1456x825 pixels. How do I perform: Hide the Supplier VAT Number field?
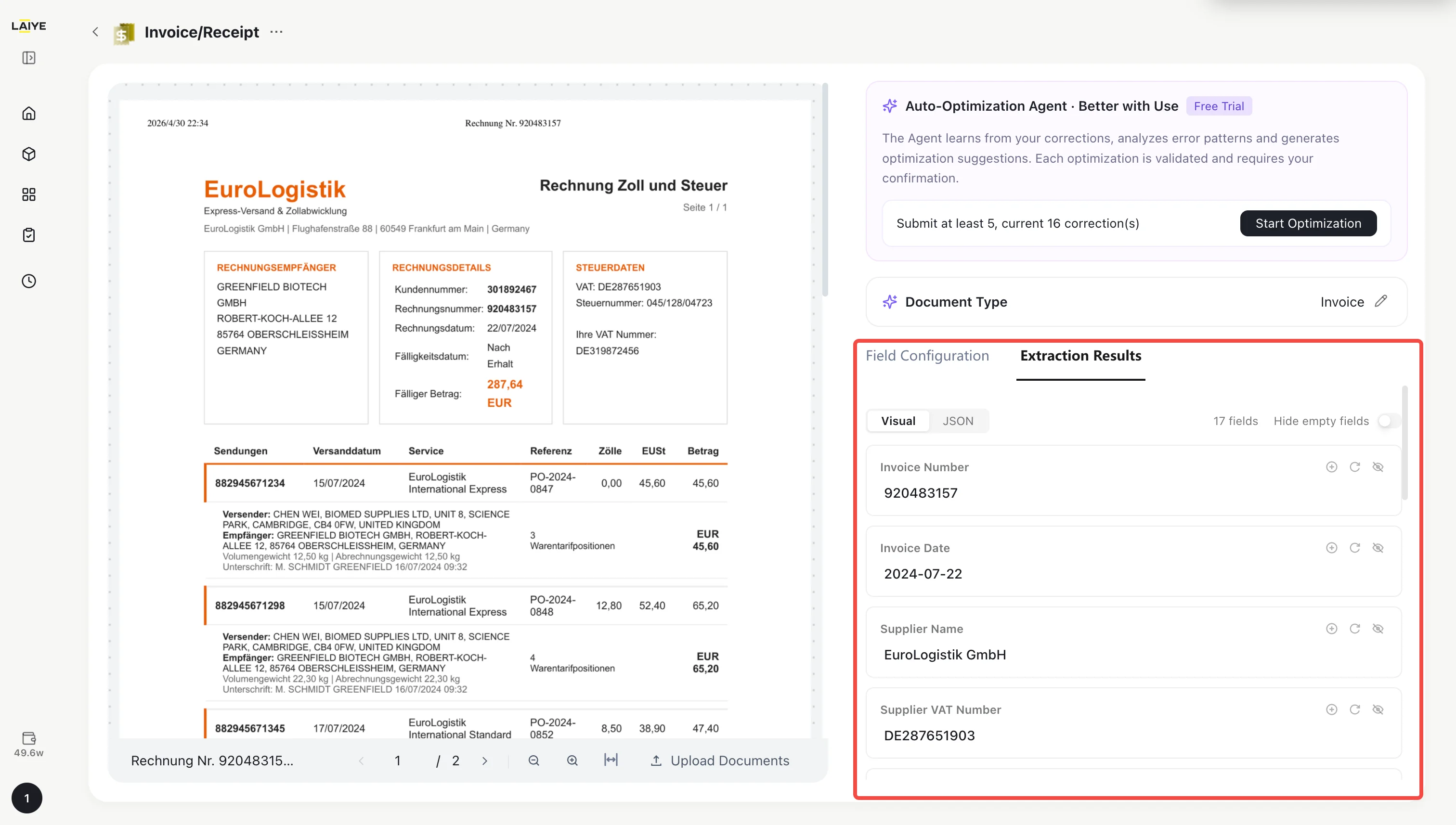coord(1378,709)
